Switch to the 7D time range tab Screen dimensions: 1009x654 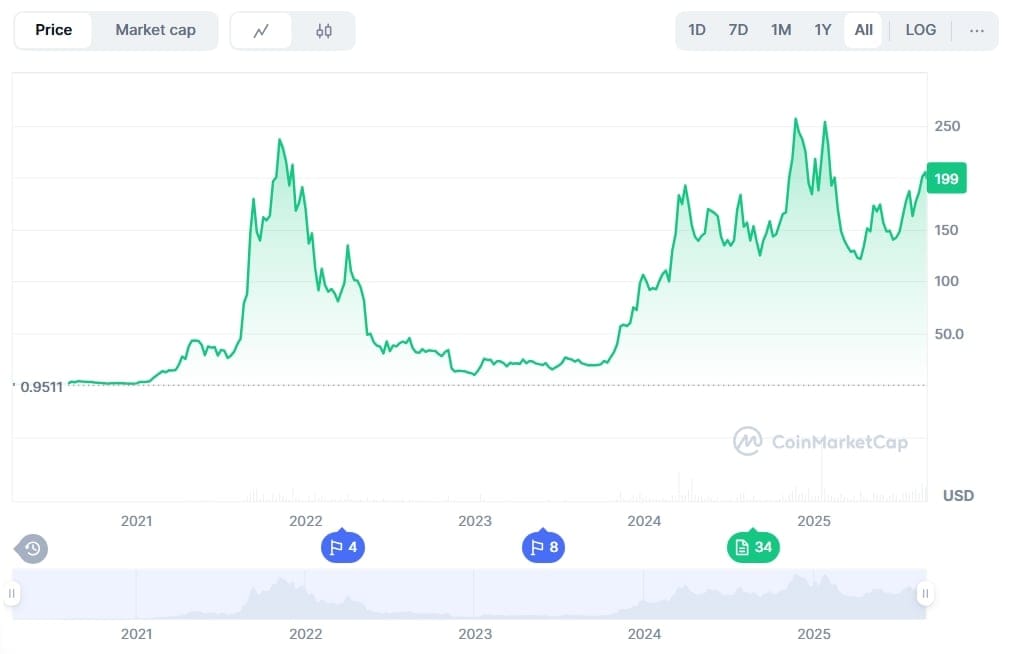(x=738, y=30)
